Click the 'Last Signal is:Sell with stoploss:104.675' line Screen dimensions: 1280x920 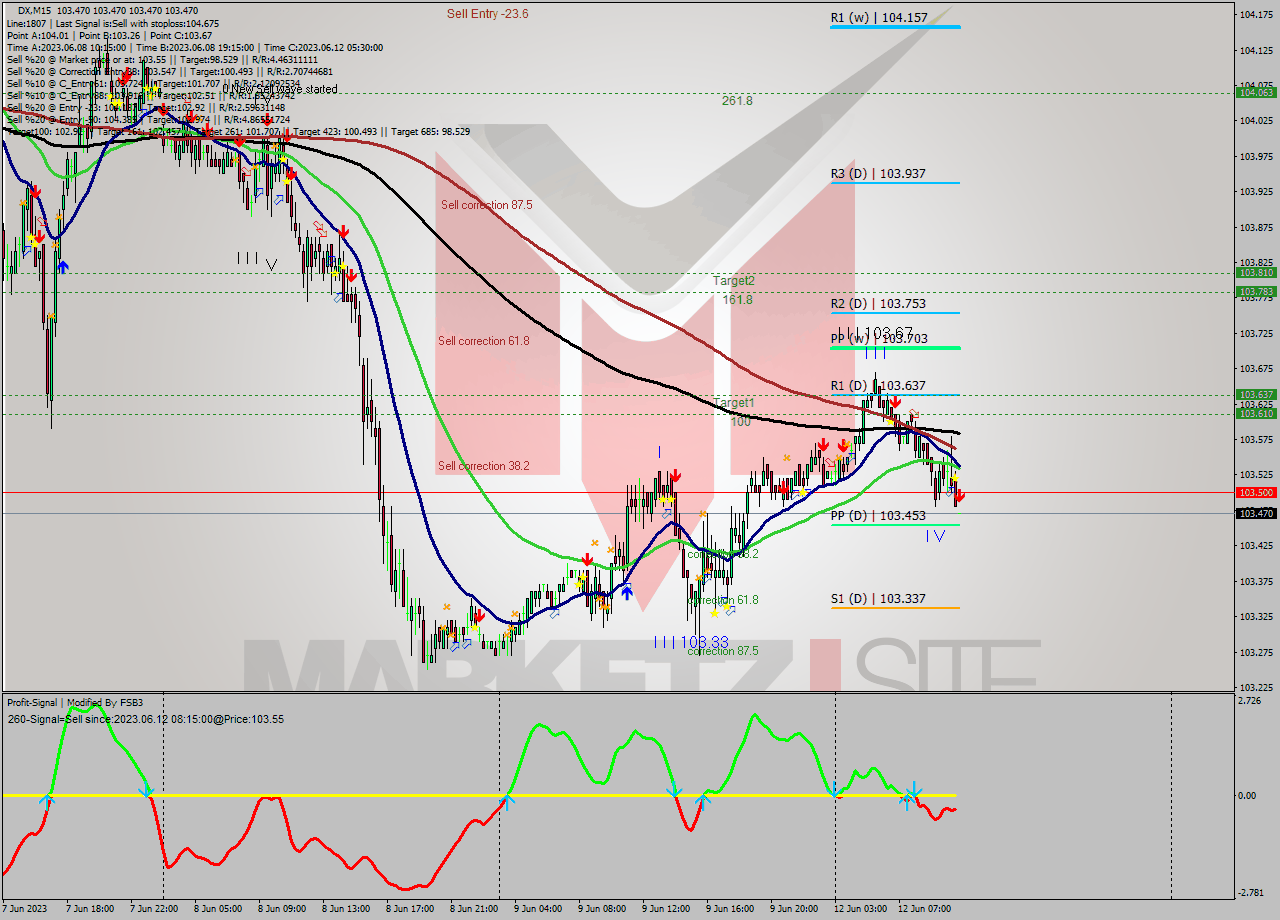pyautogui.click(x=137, y=23)
